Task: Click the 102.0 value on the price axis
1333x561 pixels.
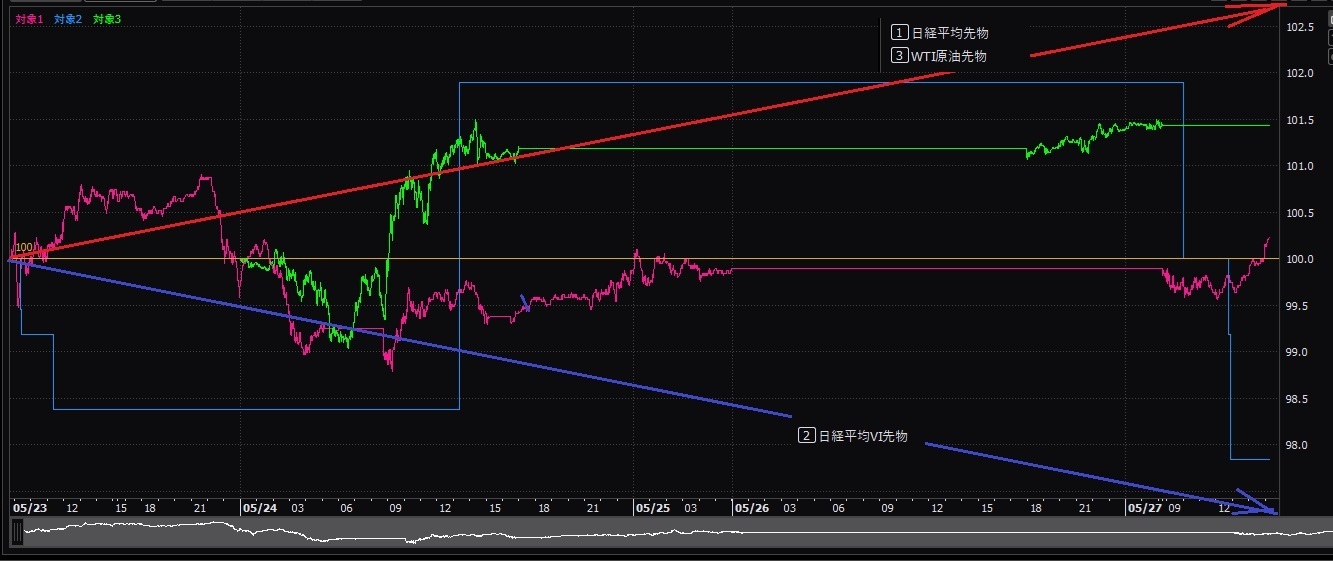Action: pos(1300,74)
